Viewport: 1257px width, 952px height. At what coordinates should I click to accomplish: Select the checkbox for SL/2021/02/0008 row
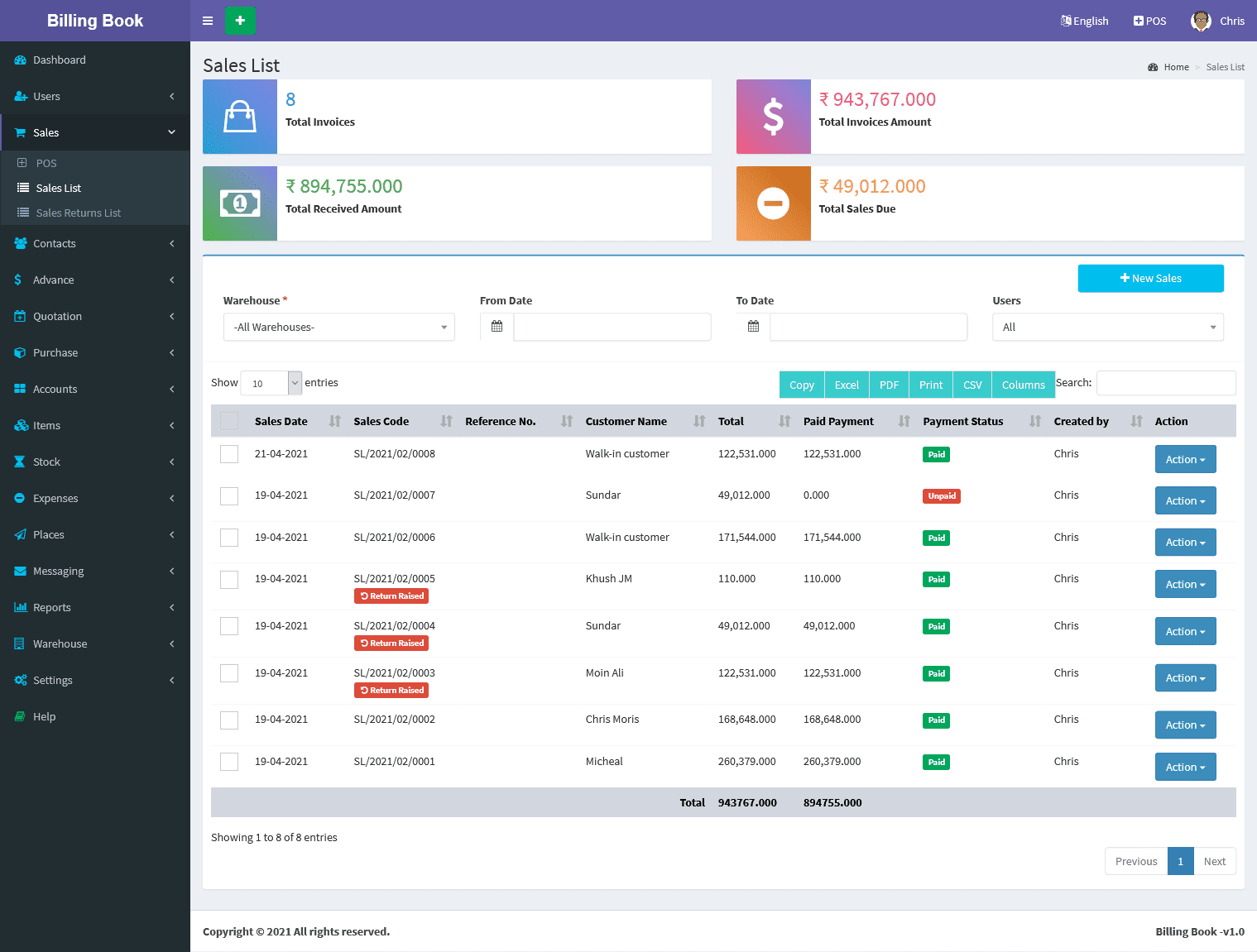[229, 454]
